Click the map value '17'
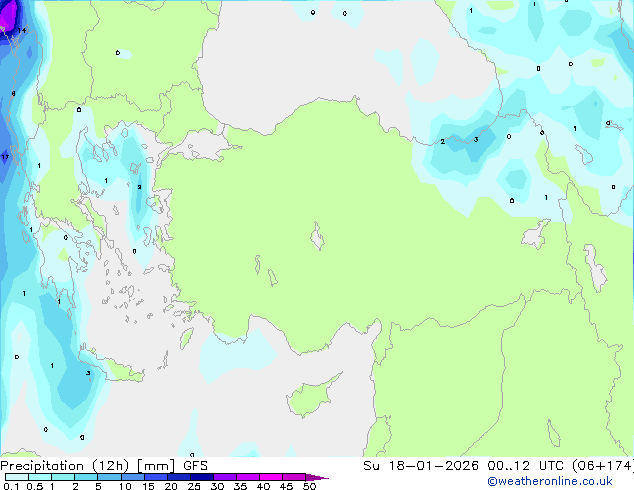This screenshot has height=490, width=634. (5, 157)
